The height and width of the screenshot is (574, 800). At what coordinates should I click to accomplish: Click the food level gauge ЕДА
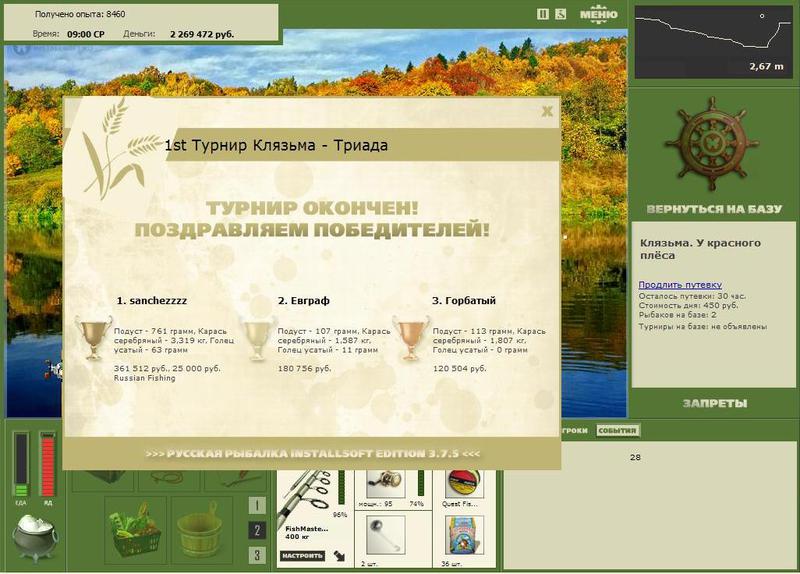pos(21,464)
